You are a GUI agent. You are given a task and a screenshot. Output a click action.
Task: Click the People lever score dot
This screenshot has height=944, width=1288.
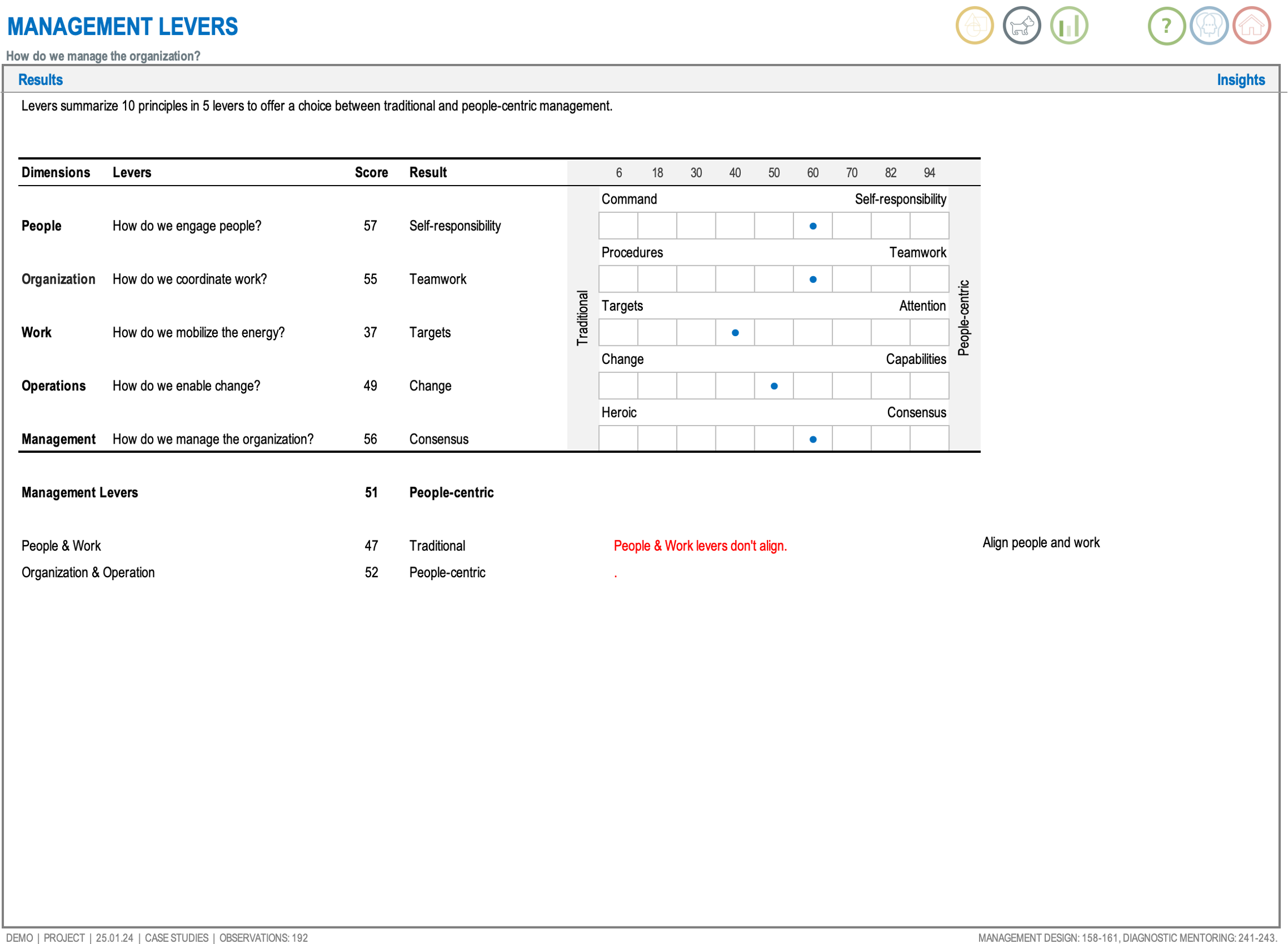point(813,226)
